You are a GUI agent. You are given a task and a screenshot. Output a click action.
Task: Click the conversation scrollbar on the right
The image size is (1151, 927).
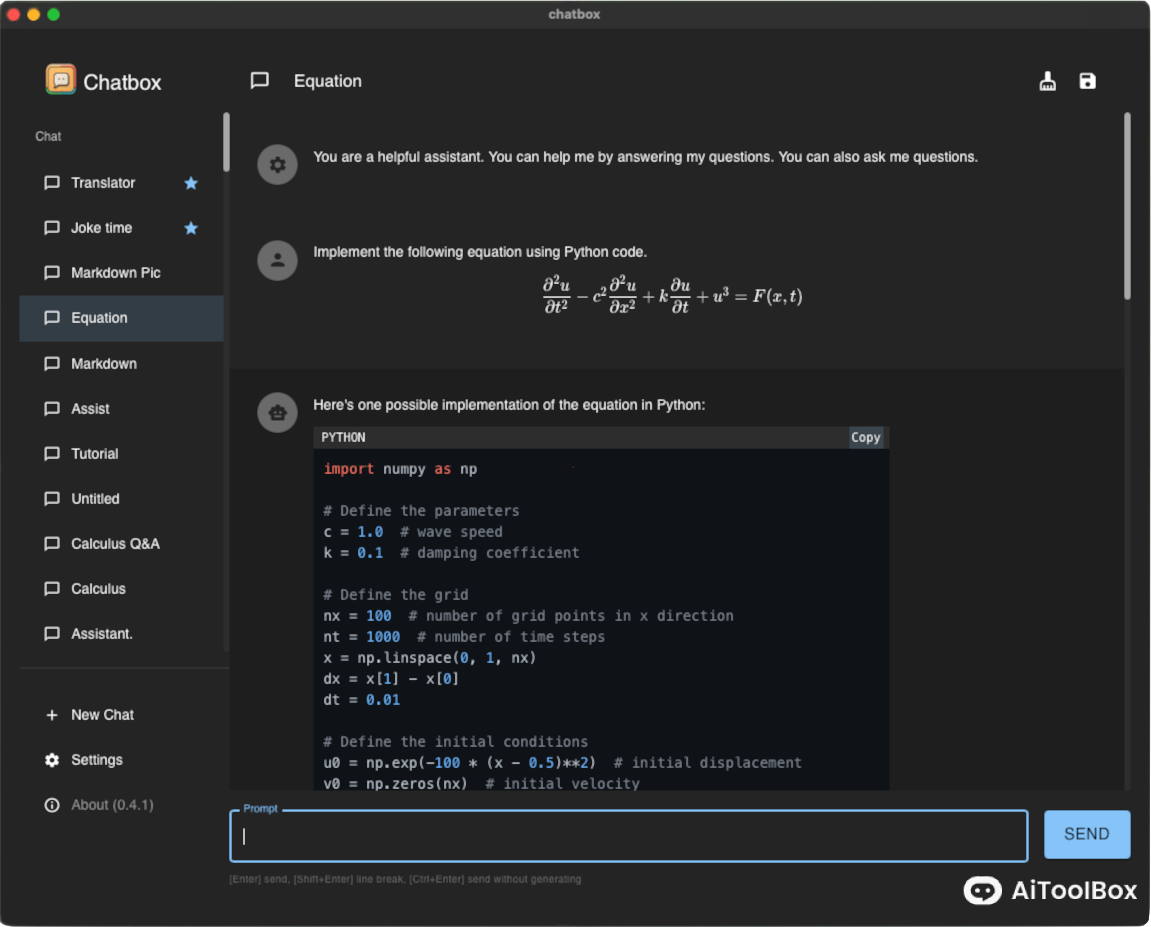tap(1127, 205)
